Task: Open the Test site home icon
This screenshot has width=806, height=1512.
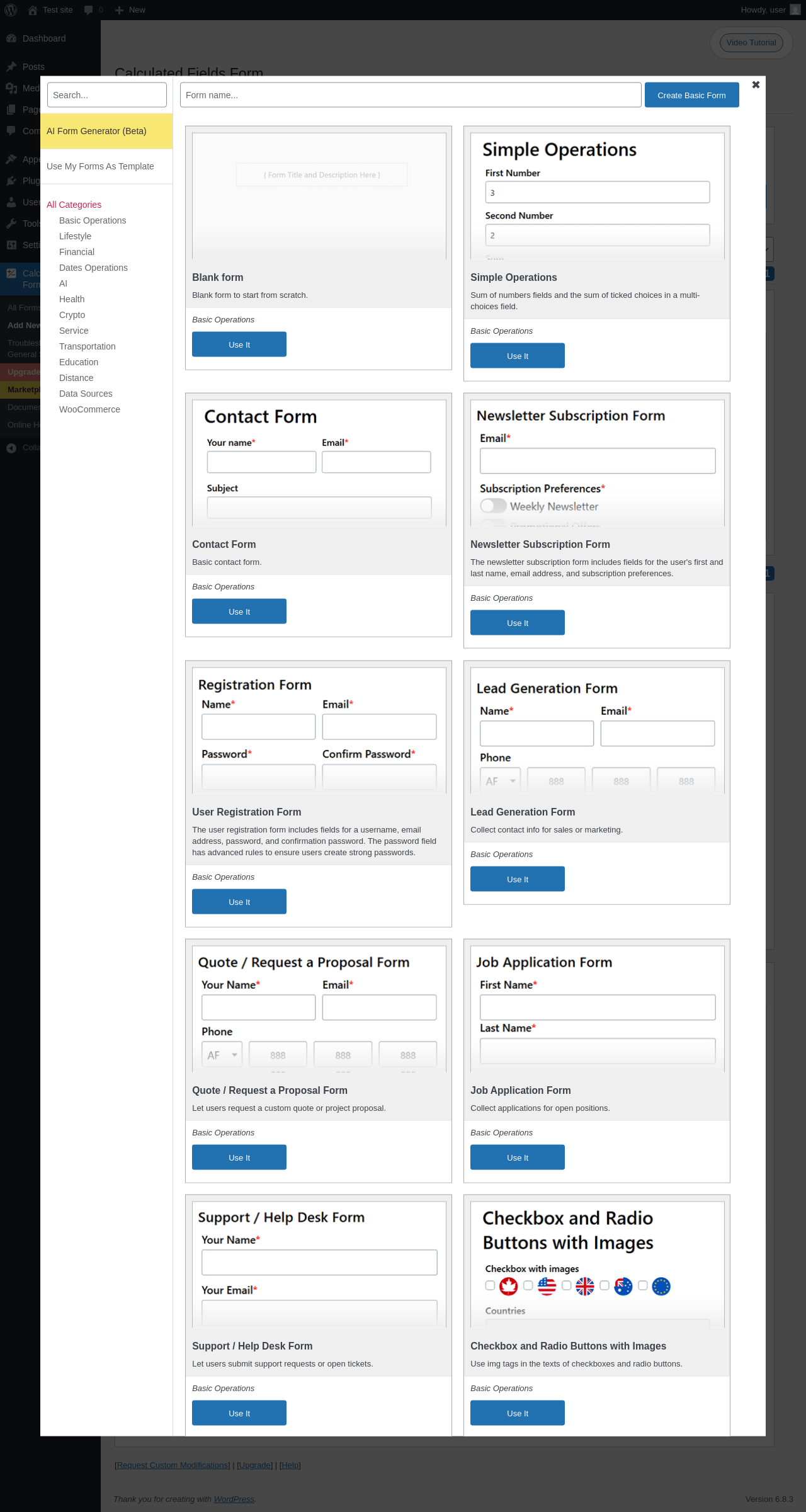Action: [x=33, y=10]
